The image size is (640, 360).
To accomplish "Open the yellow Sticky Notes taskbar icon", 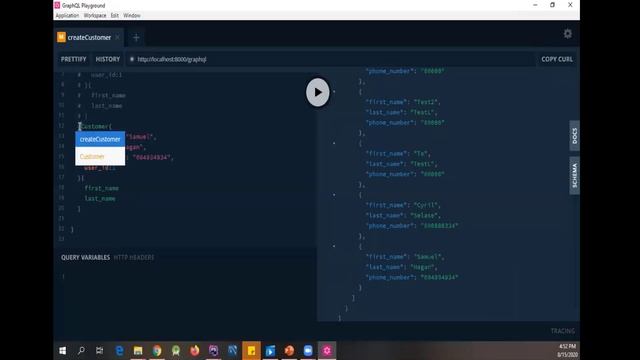I will pos(251,351).
